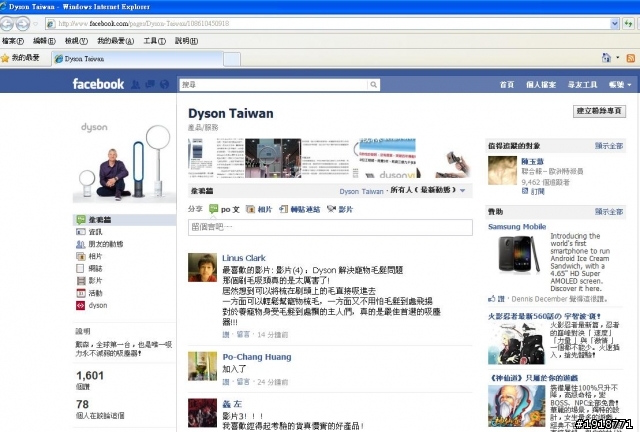Open 尋友工具 in Facebook header
640x432 pixels.
coord(582,85)
